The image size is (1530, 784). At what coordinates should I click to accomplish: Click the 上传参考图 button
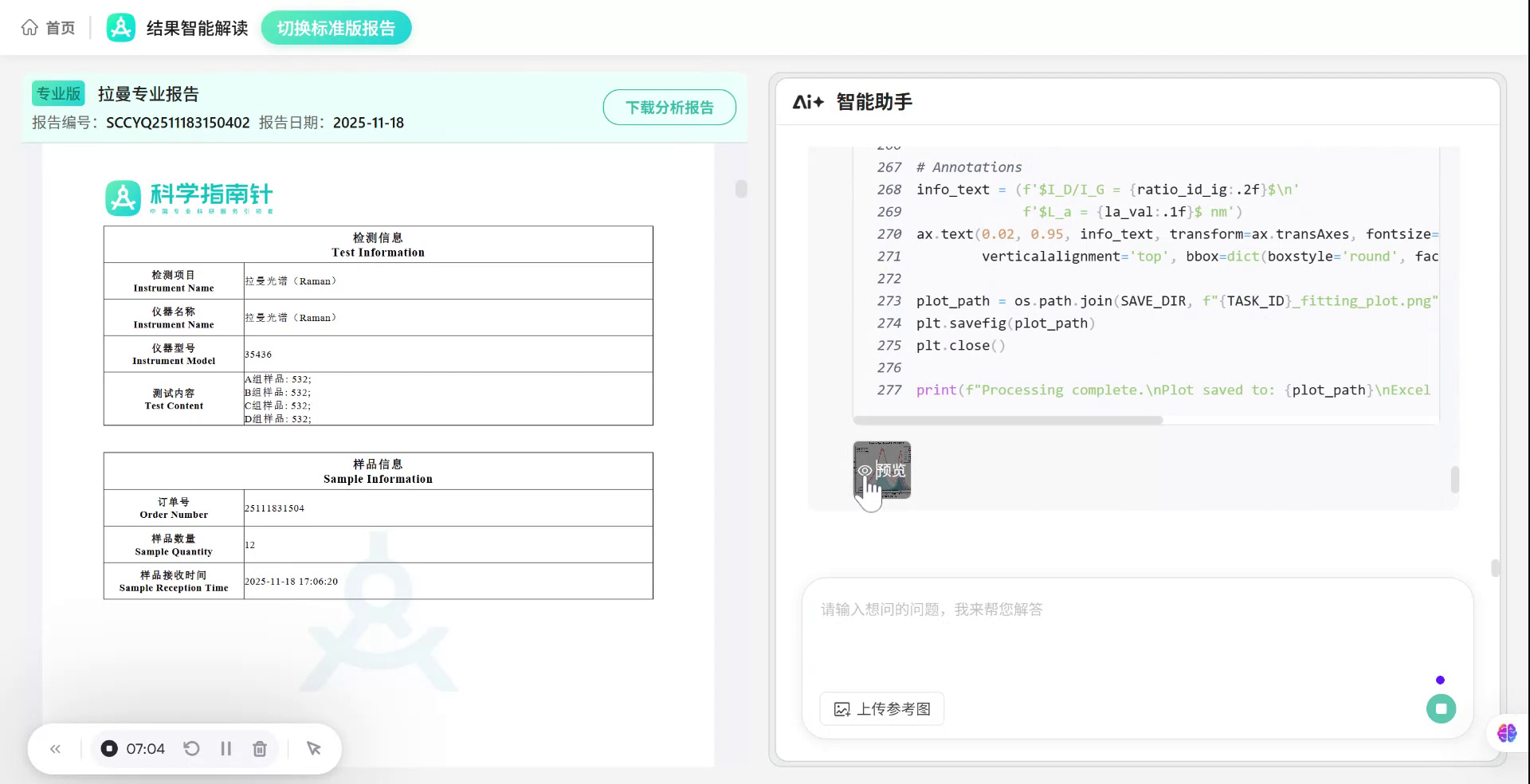(x=881, y=708)
